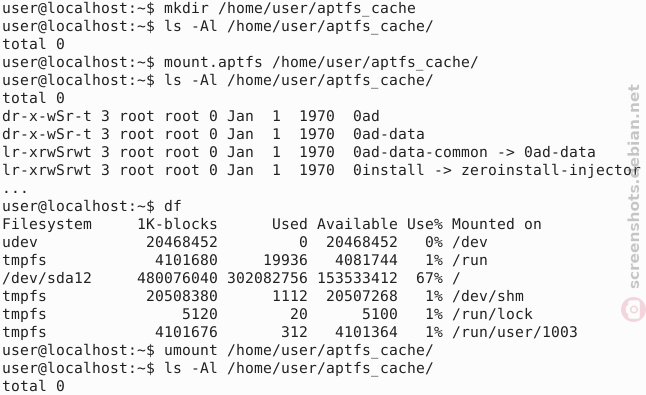Click the 1K-blocks column header
Screen dimensions: 646x395
point(177,224)
